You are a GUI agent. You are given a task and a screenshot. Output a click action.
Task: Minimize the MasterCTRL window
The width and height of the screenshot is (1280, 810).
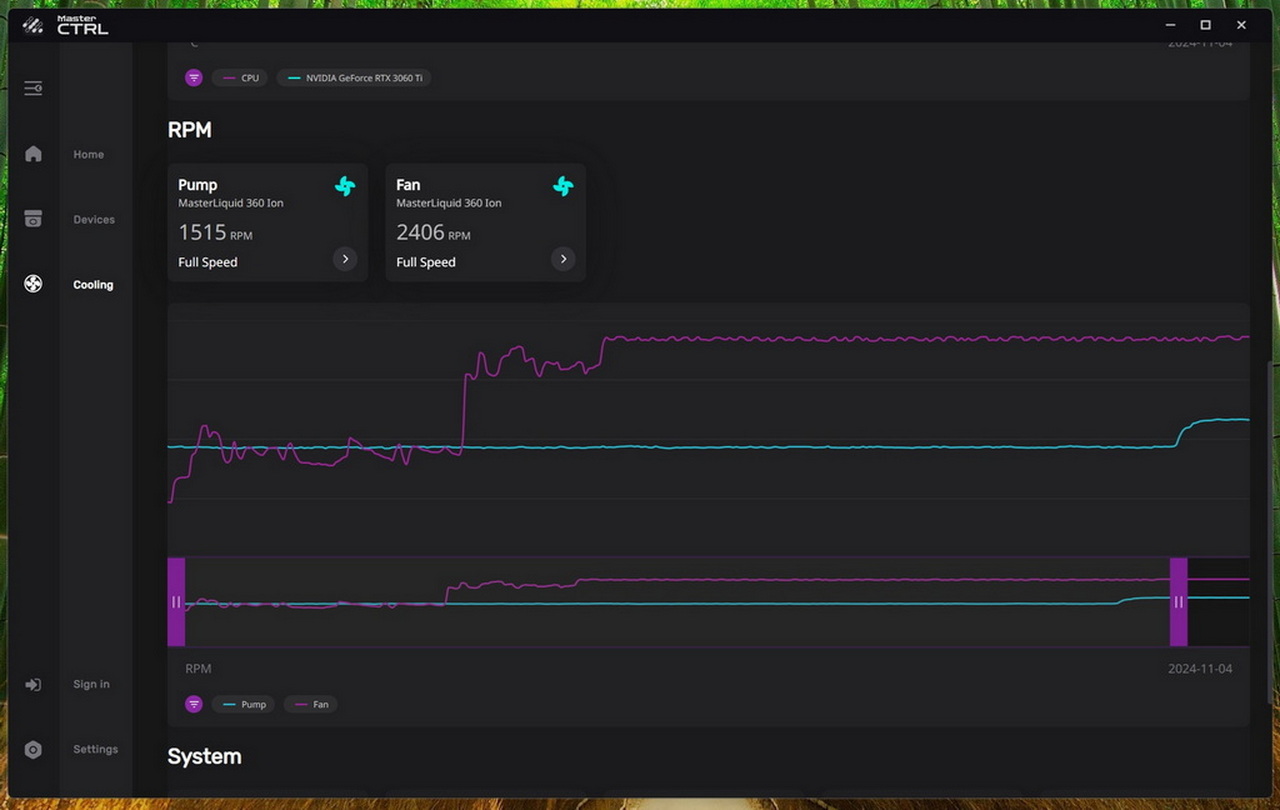coord(1170,25)
